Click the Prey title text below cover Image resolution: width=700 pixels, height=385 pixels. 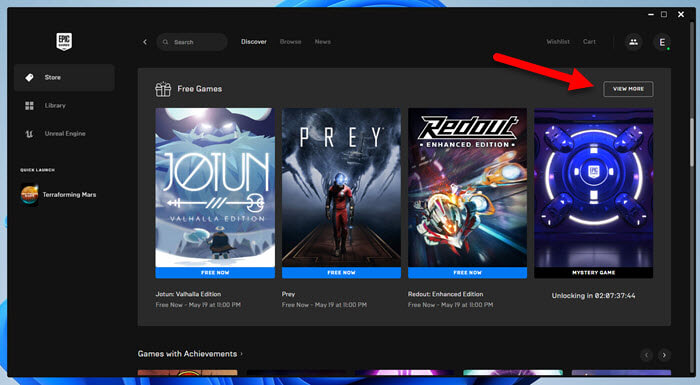(x=288, y=294)
